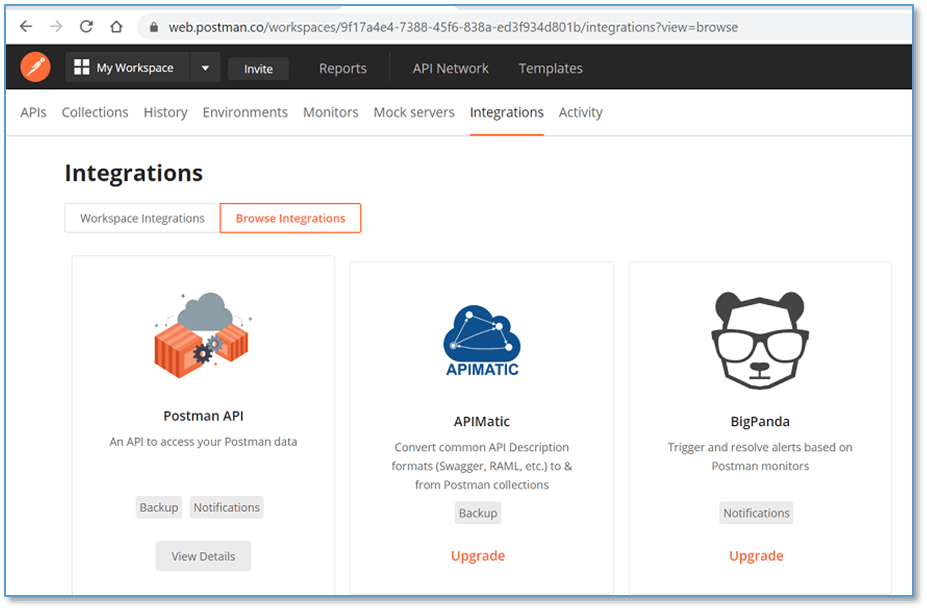Open the APIMatic cloud logo
The width and height of the screenshot is (927, 610).
point(482,340)
